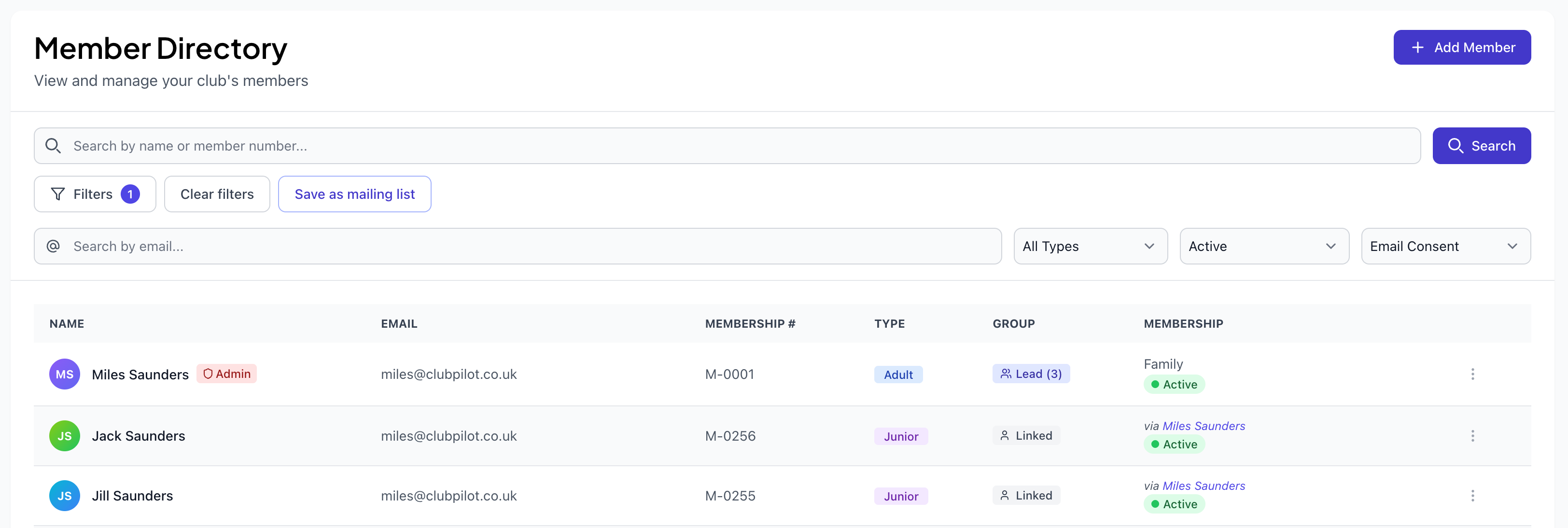Image resolution: width=1568 pixels, height=528 pixels.
Task: Open the Filters panel
Action: 95,194
